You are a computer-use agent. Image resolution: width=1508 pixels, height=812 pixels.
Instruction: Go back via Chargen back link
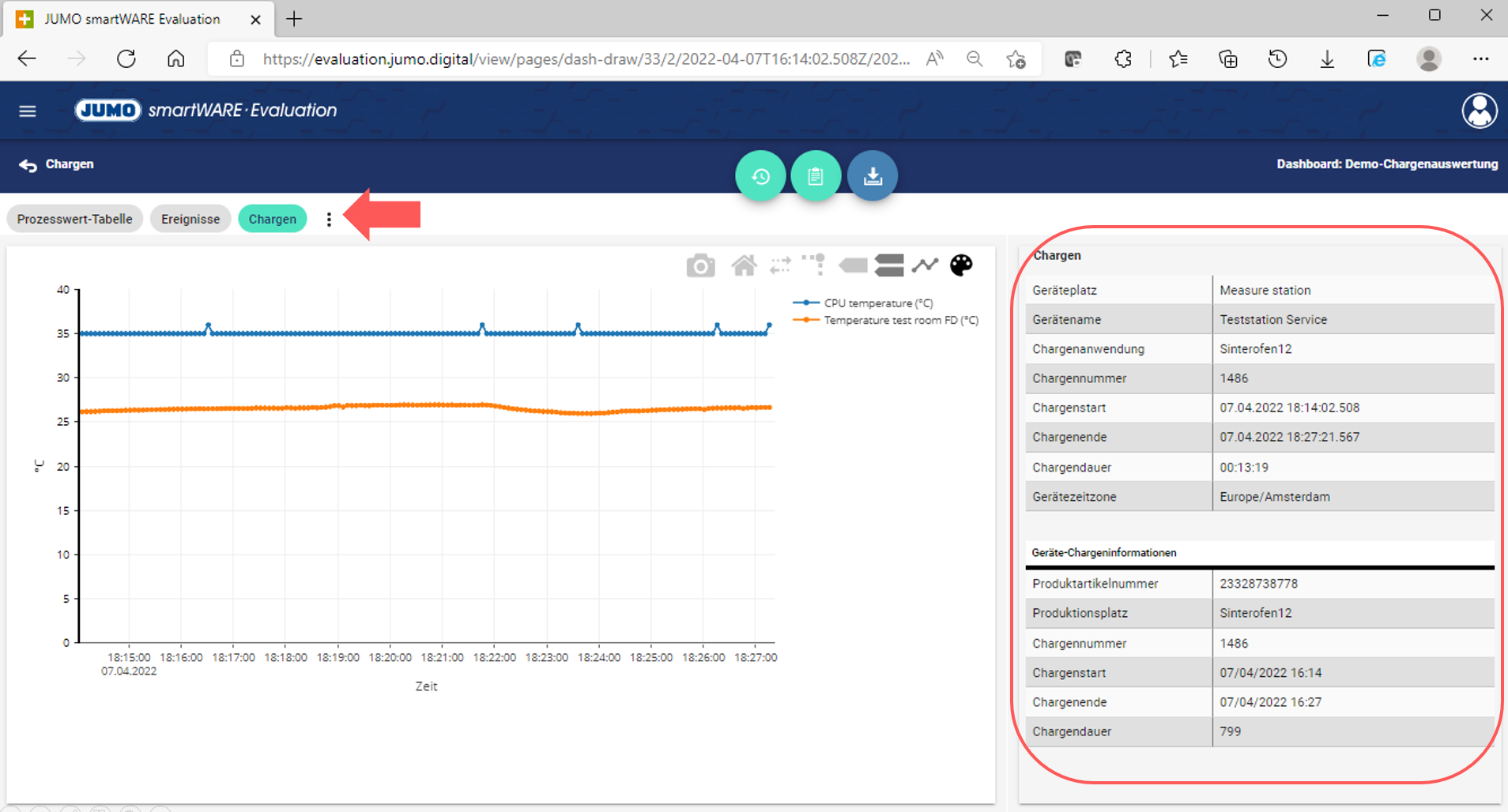[56, 164]
